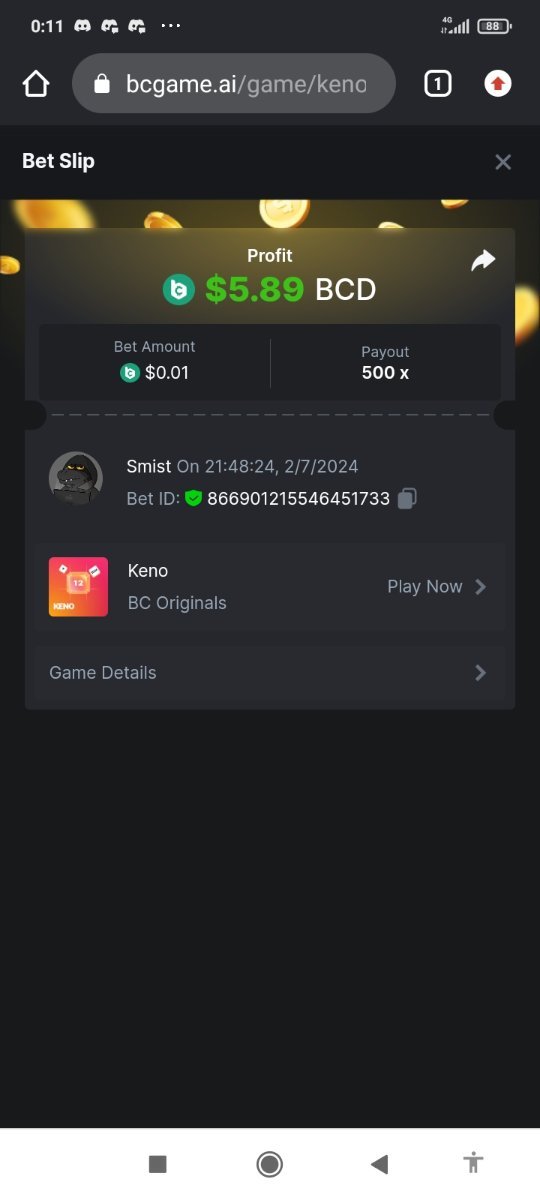This screenshot has width=540, height=1200.
Task: Tap the Android back triangle button
Action: click(x=379, y=1164)
